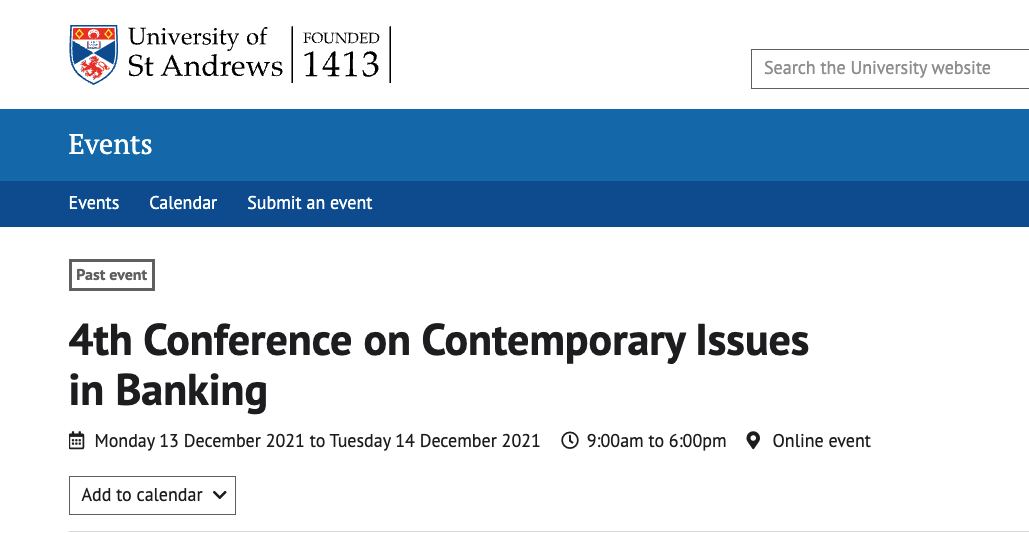Click the Past event badge
The height and width of the screenshot is (533, 1029).
pyautogui.click(x=112, y=275)
